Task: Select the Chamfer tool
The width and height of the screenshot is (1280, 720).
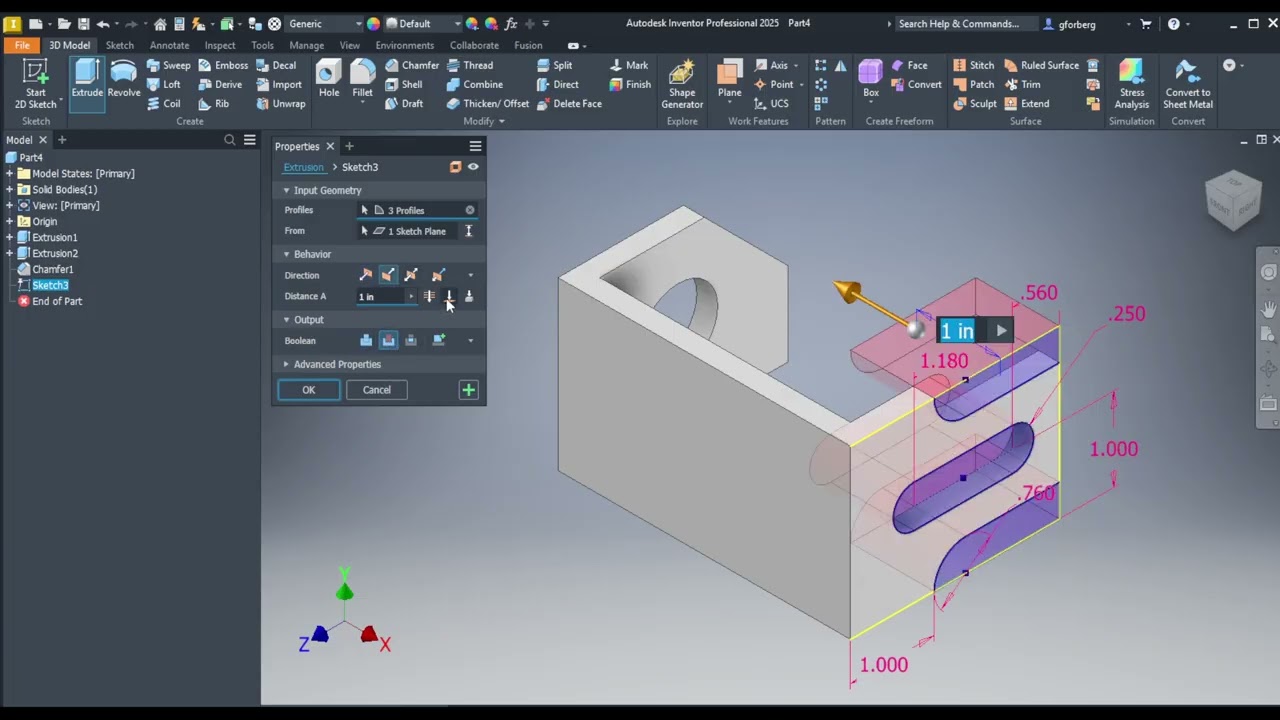Action: tap(411, 65)
